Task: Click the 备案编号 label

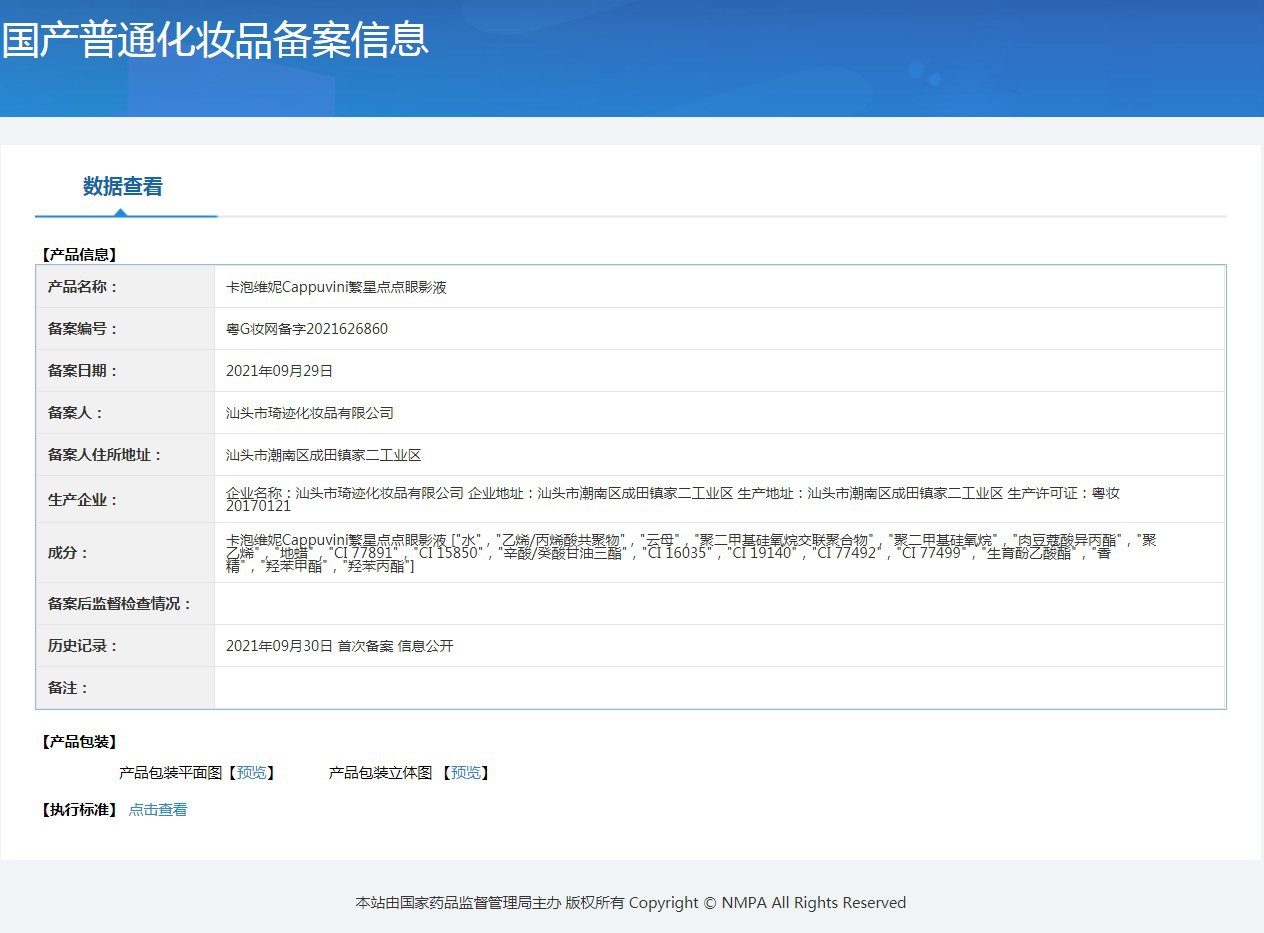Action: (x=83, y=329)
